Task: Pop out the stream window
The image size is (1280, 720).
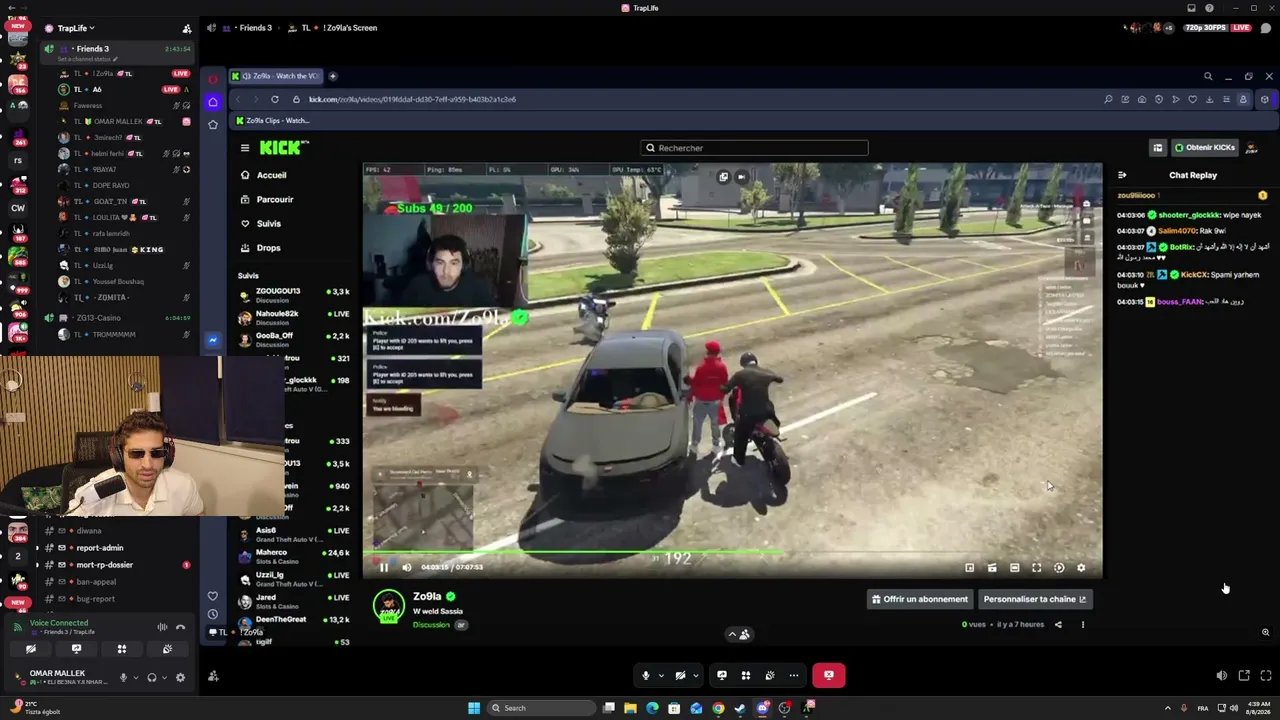Action: 1244,676
